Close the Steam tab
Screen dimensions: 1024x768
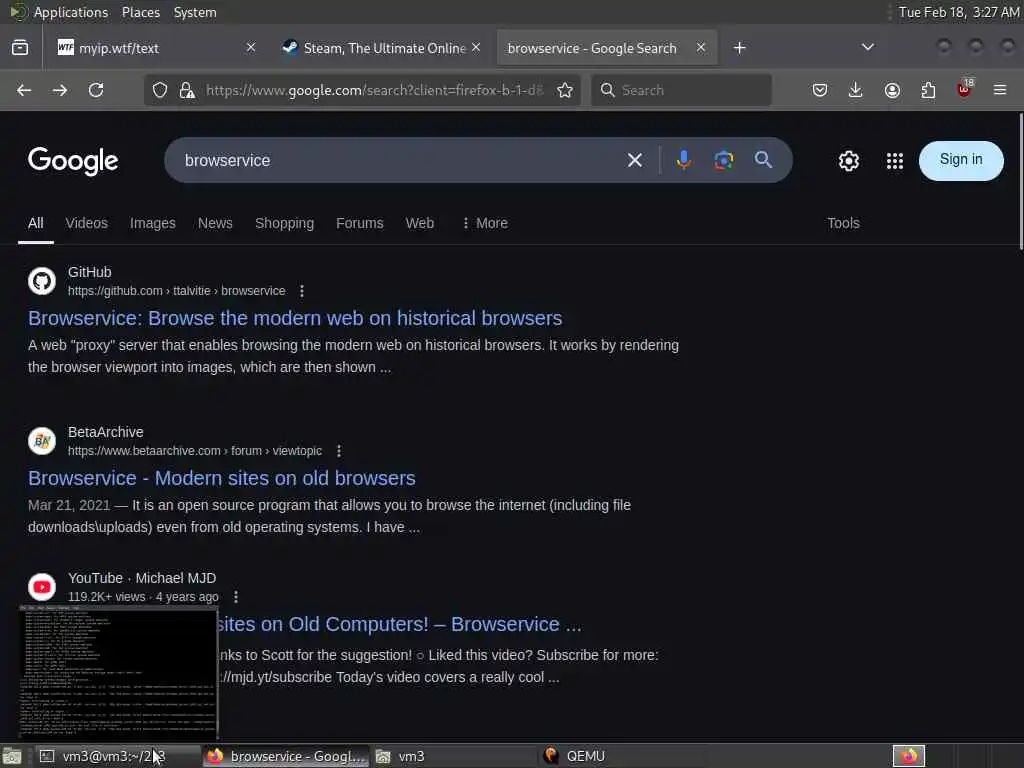click(x=476, y=47)
